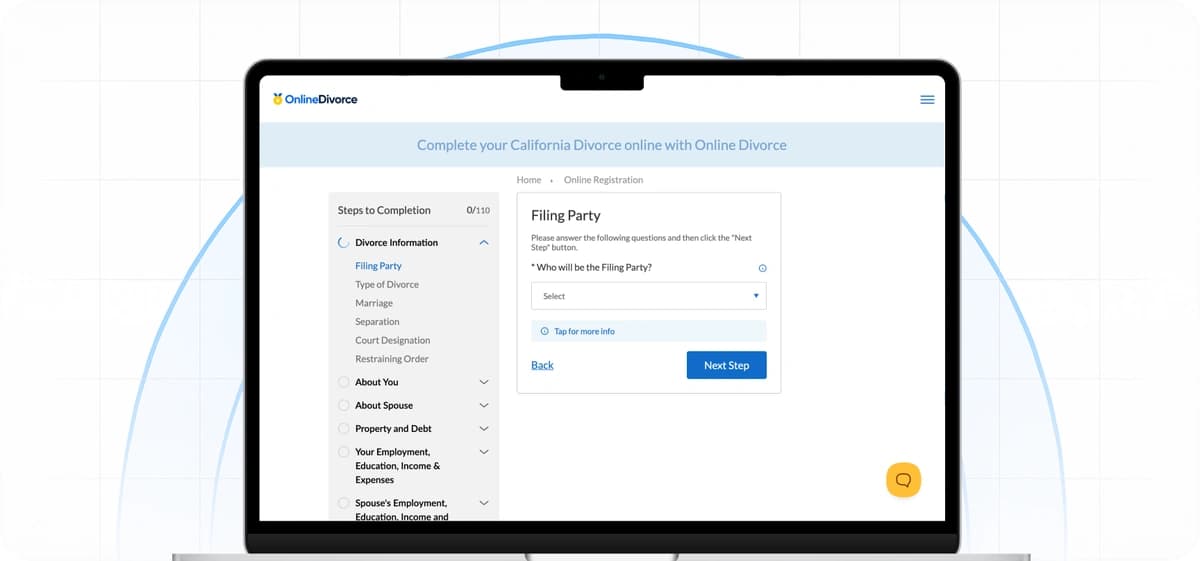
Task: Click Property and Debt status circle
Action: pyautogui.click(x=344, y=428)
